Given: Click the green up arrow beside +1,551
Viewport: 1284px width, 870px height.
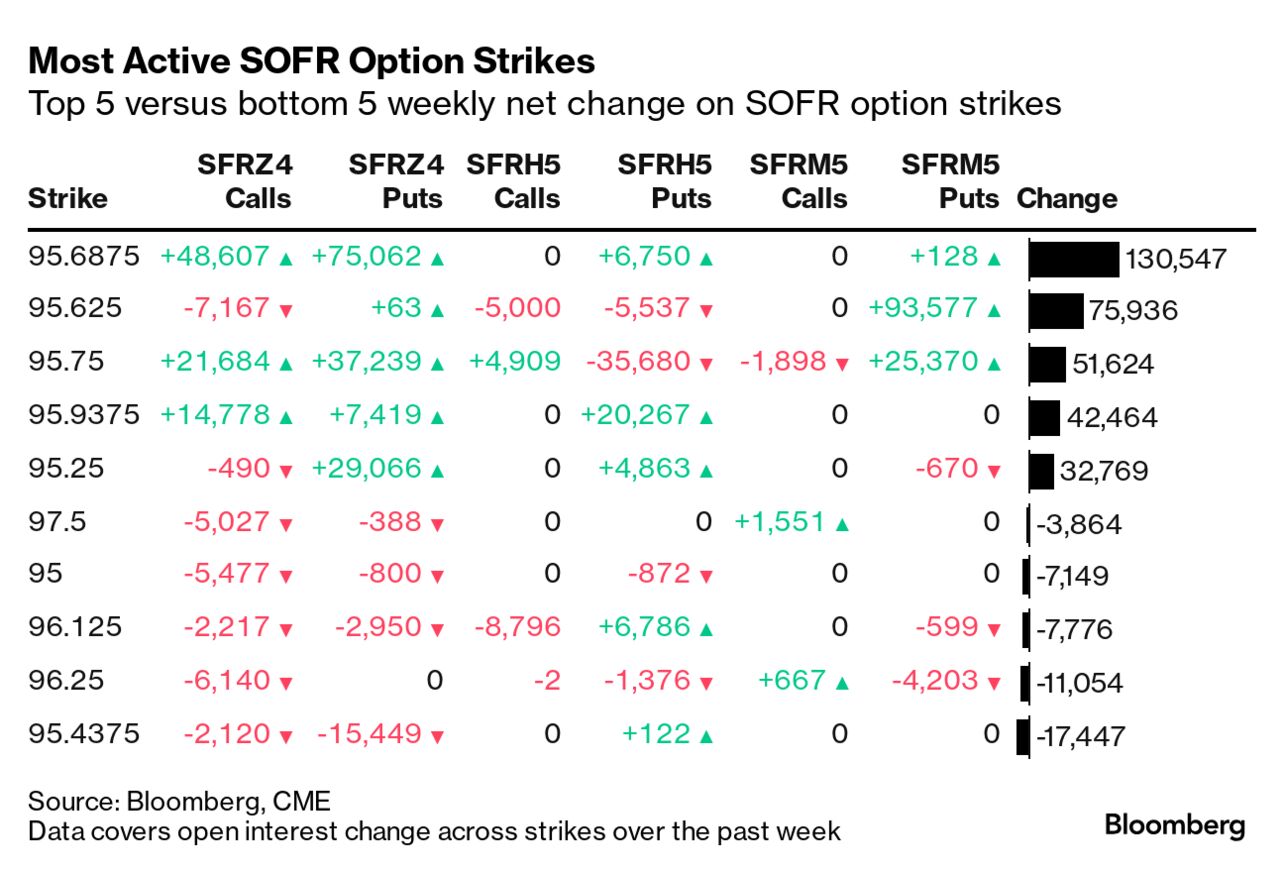Looking at the screenshot, I should (x=841, y=523).
